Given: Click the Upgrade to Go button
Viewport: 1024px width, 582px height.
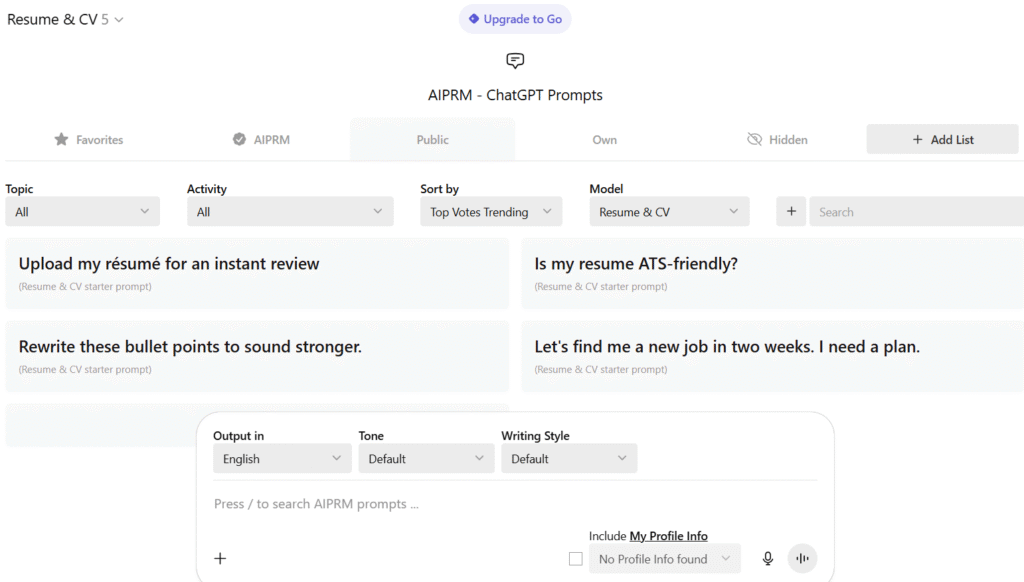Looking at the screenshot, I should pyautogui.click(x=514, y=19).
